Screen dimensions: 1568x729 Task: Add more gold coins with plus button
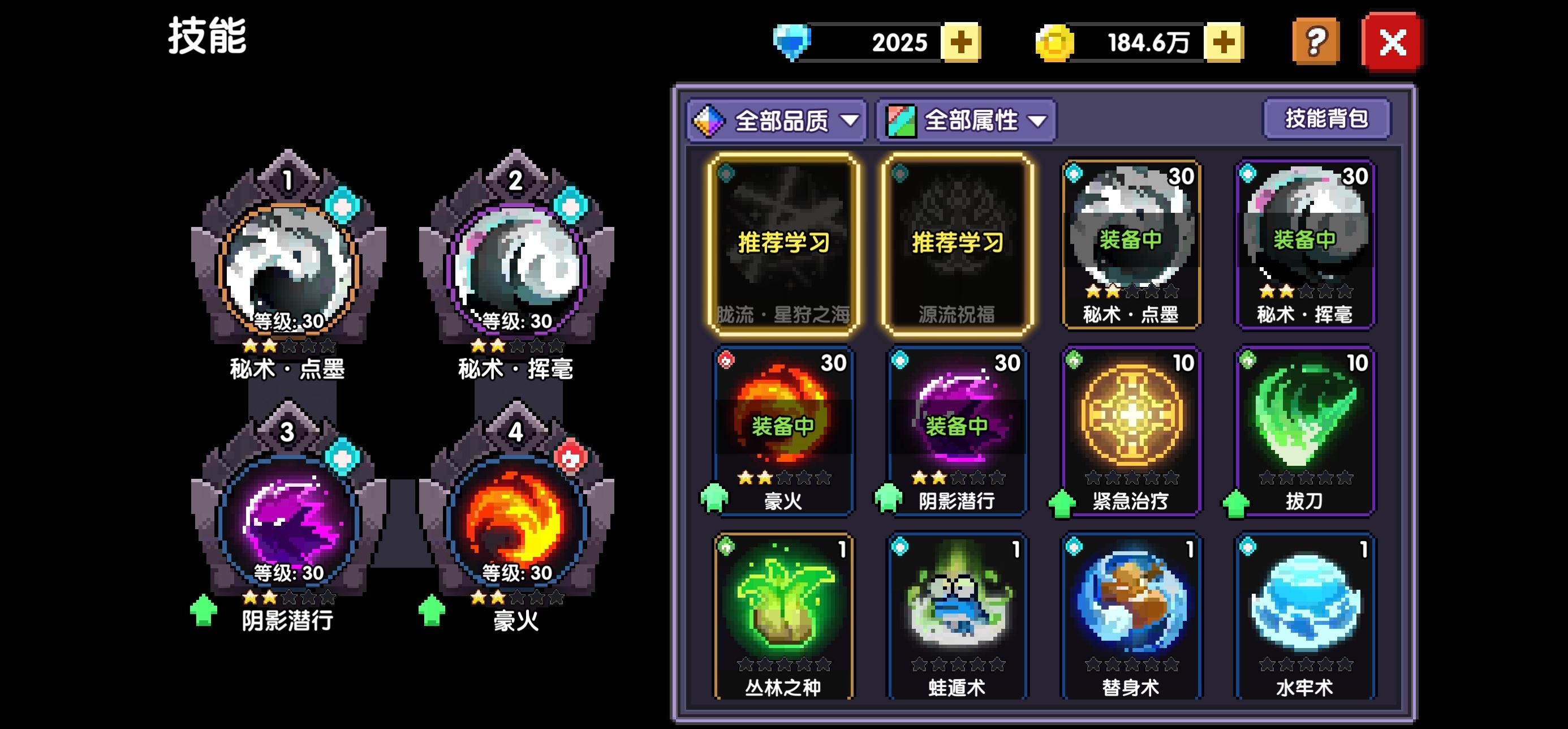[x=1224, y=42]
